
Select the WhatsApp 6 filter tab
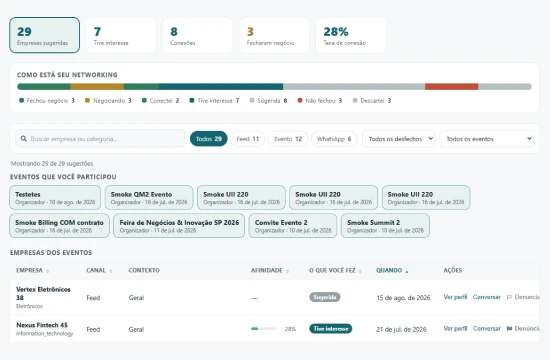click(334, 139)
